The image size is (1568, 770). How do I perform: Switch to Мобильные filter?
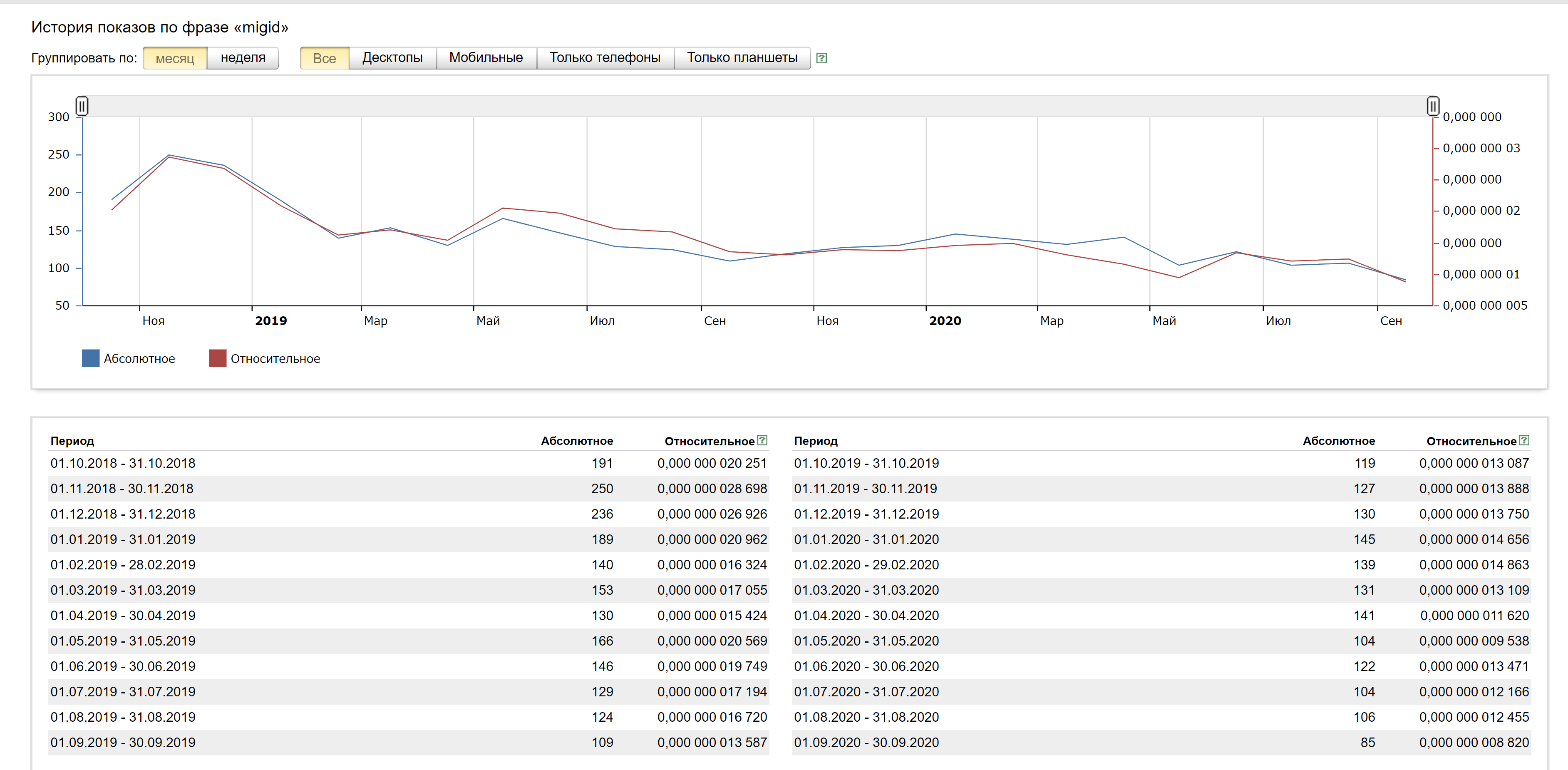pyautogui.click(x=486, y=58)
